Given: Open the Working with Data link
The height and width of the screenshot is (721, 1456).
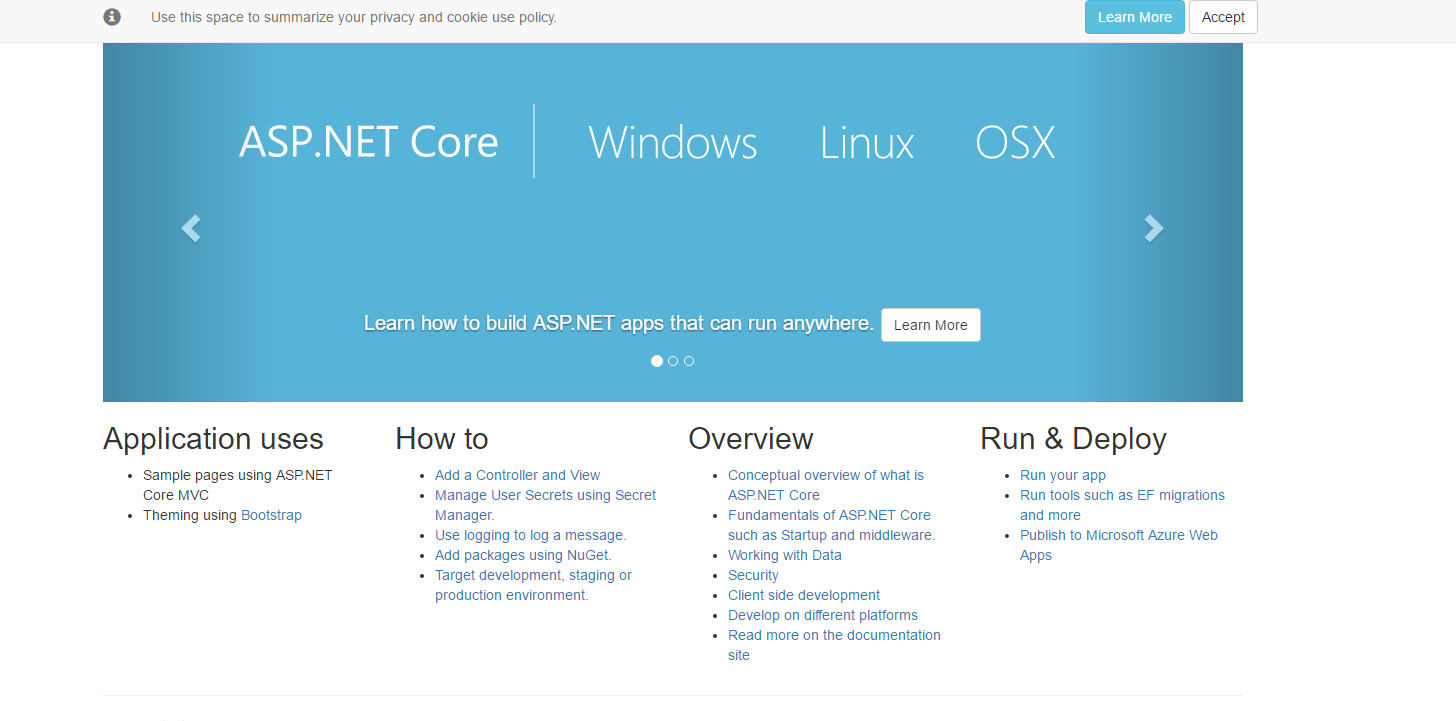Looking at the screenshot, I should click(785, 555).
